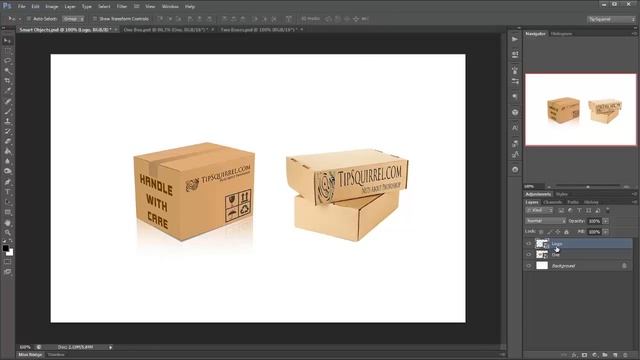Viewport: 640px width, 360px height.
Task: Open the File menu
Action: [21, 7]
